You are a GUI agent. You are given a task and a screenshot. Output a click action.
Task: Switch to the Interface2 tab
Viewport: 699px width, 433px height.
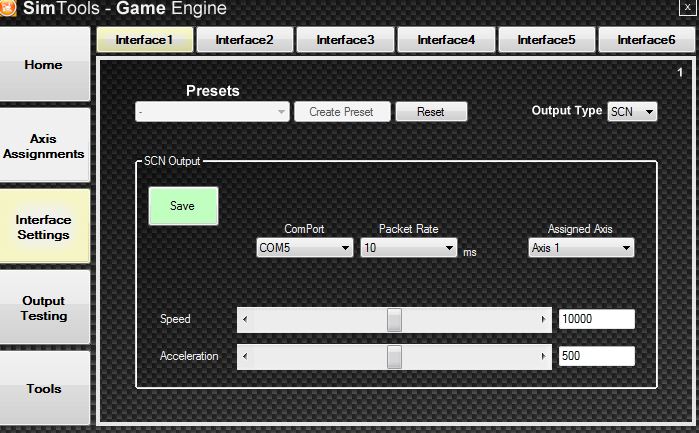[245, 40]
